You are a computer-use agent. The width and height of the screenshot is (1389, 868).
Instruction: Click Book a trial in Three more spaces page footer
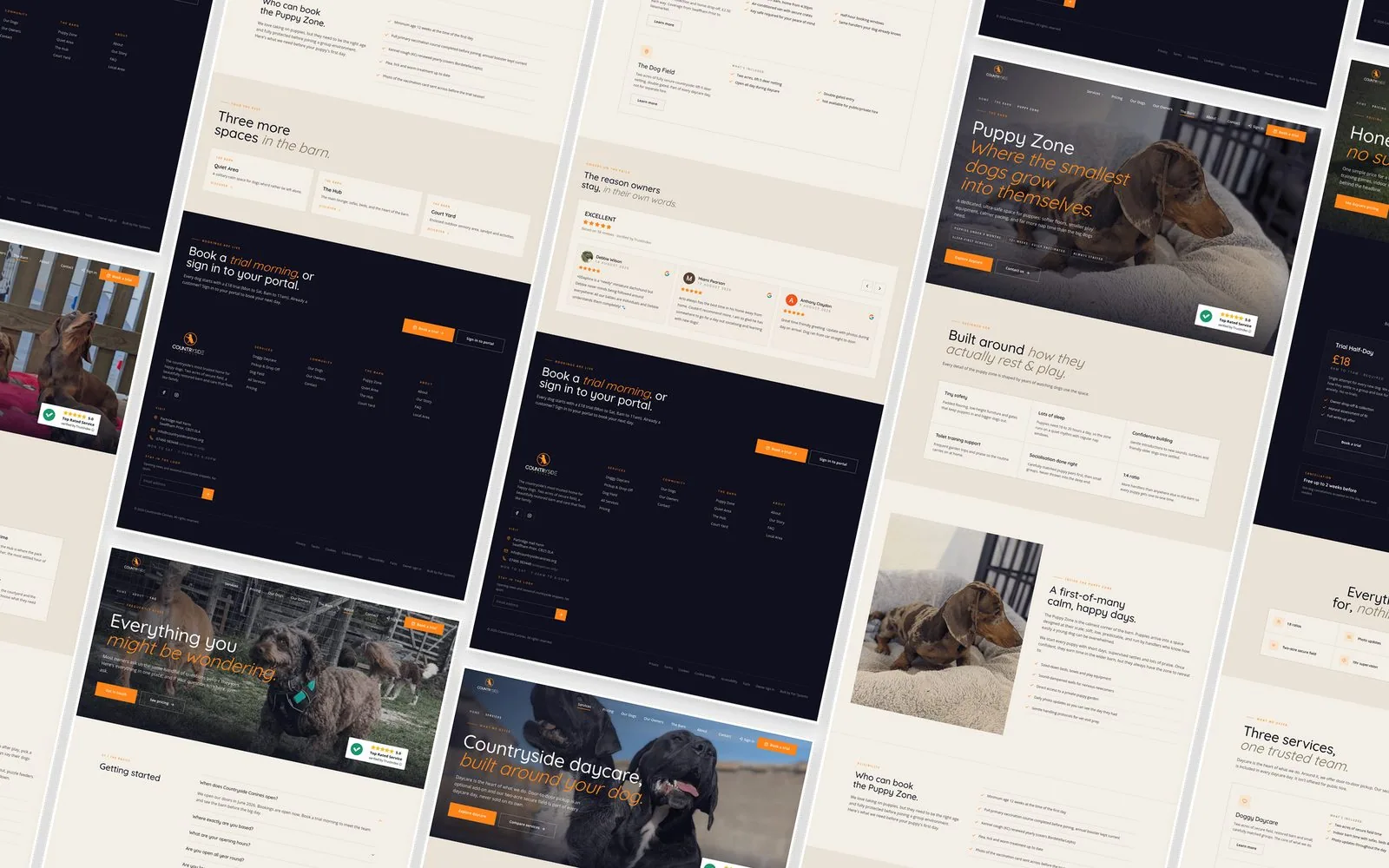pyautogui.click(x=428, y=330)
